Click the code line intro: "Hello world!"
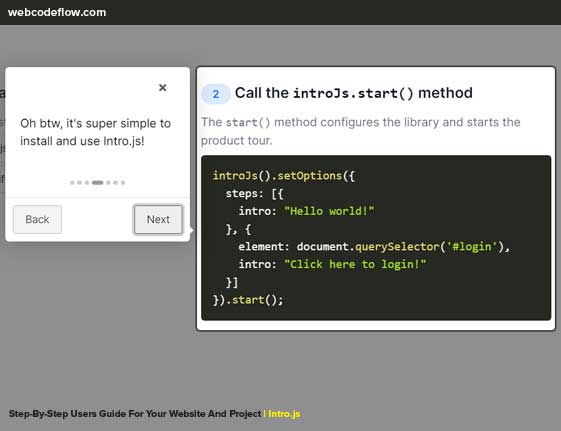 pos(306,211)
